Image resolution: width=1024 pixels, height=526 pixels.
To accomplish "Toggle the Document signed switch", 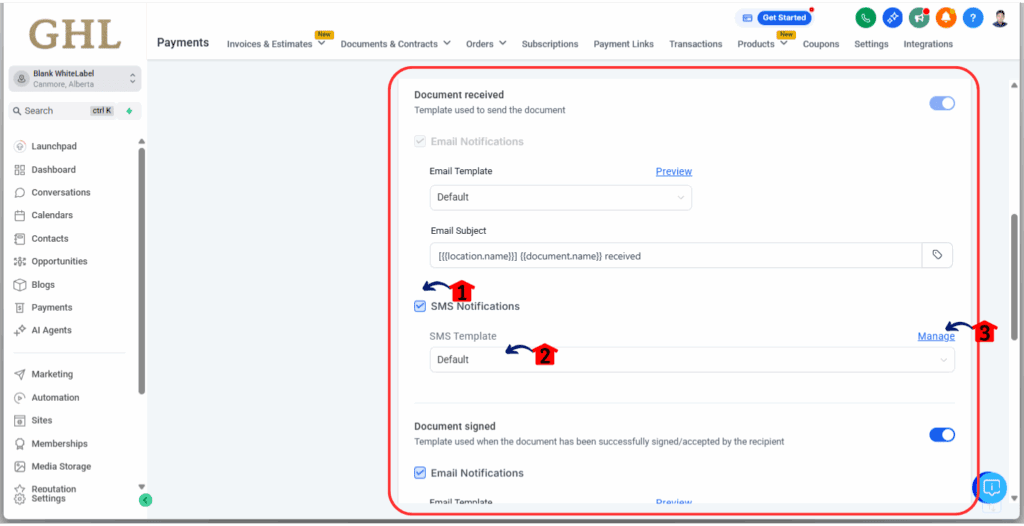I will coord(942,435).
